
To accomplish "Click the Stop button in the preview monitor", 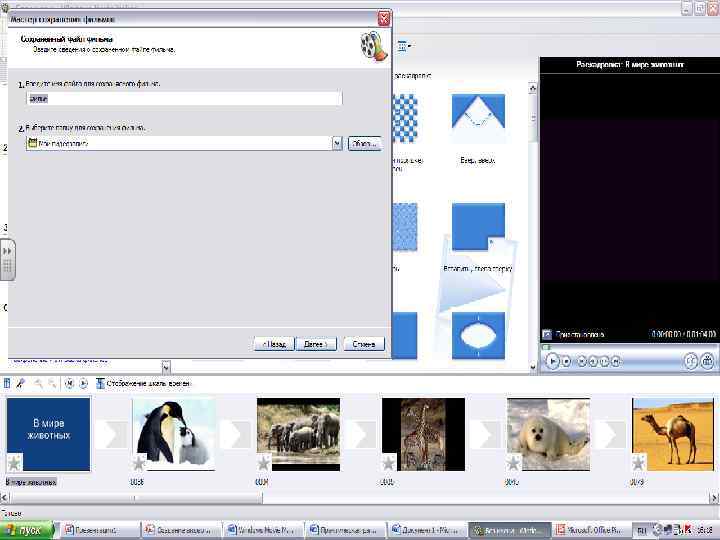I will click(567, 362).
